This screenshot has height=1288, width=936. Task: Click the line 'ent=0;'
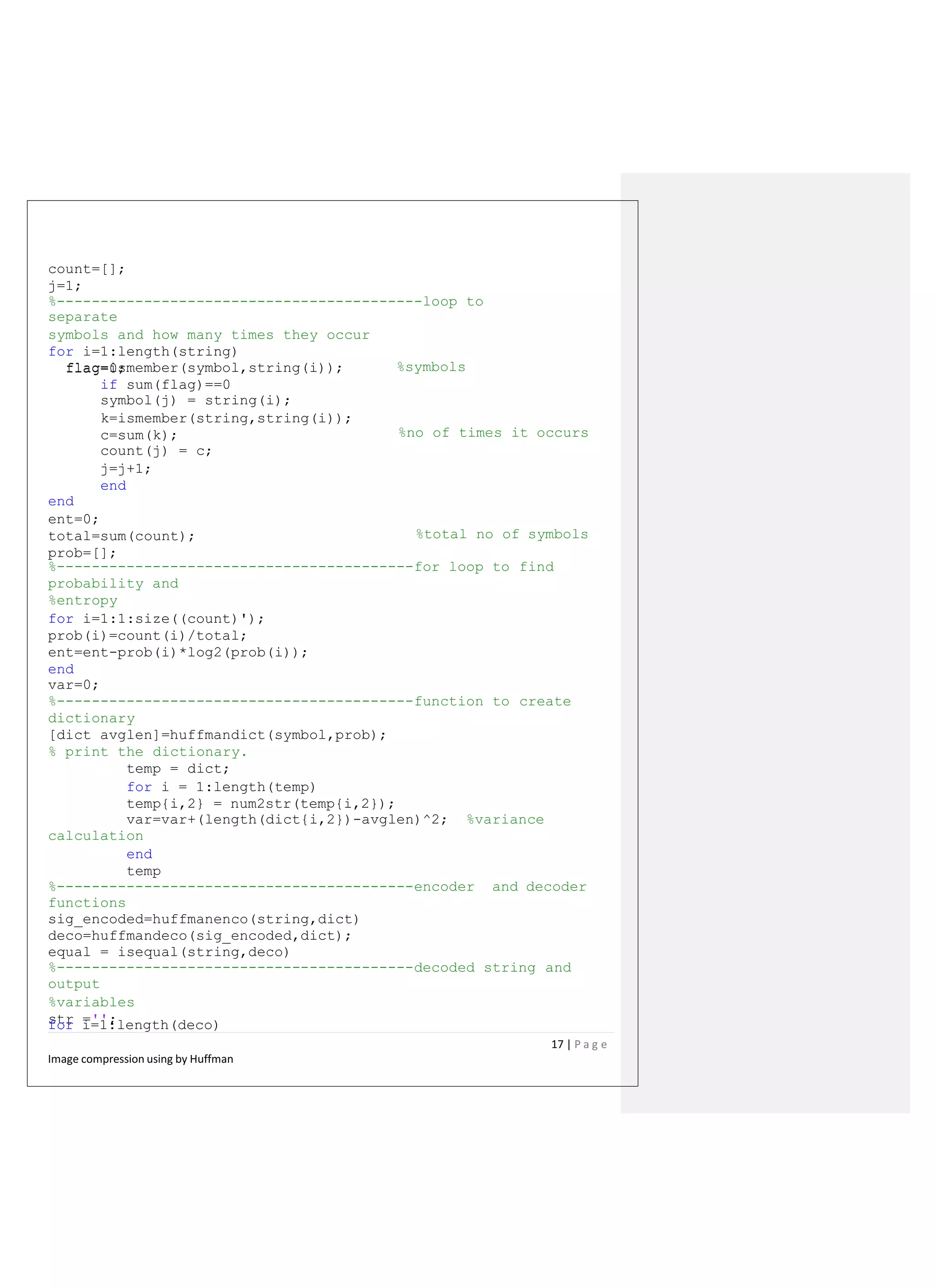point(73,519)
